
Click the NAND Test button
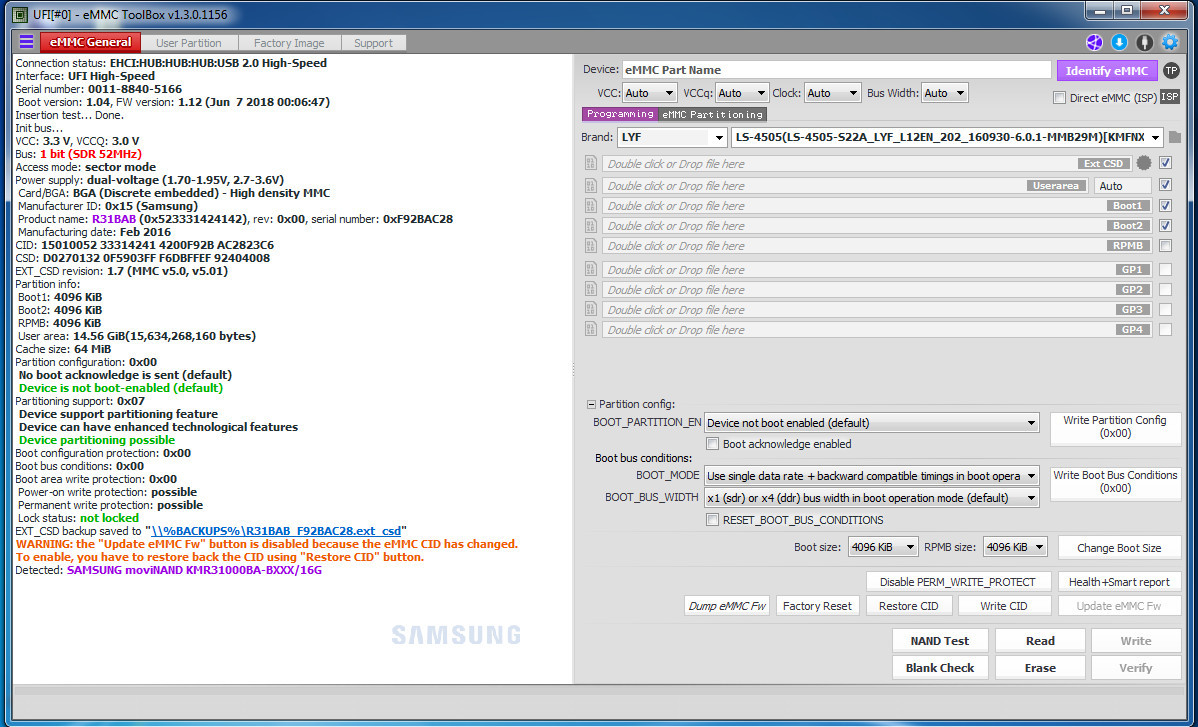tap(939, 641)
